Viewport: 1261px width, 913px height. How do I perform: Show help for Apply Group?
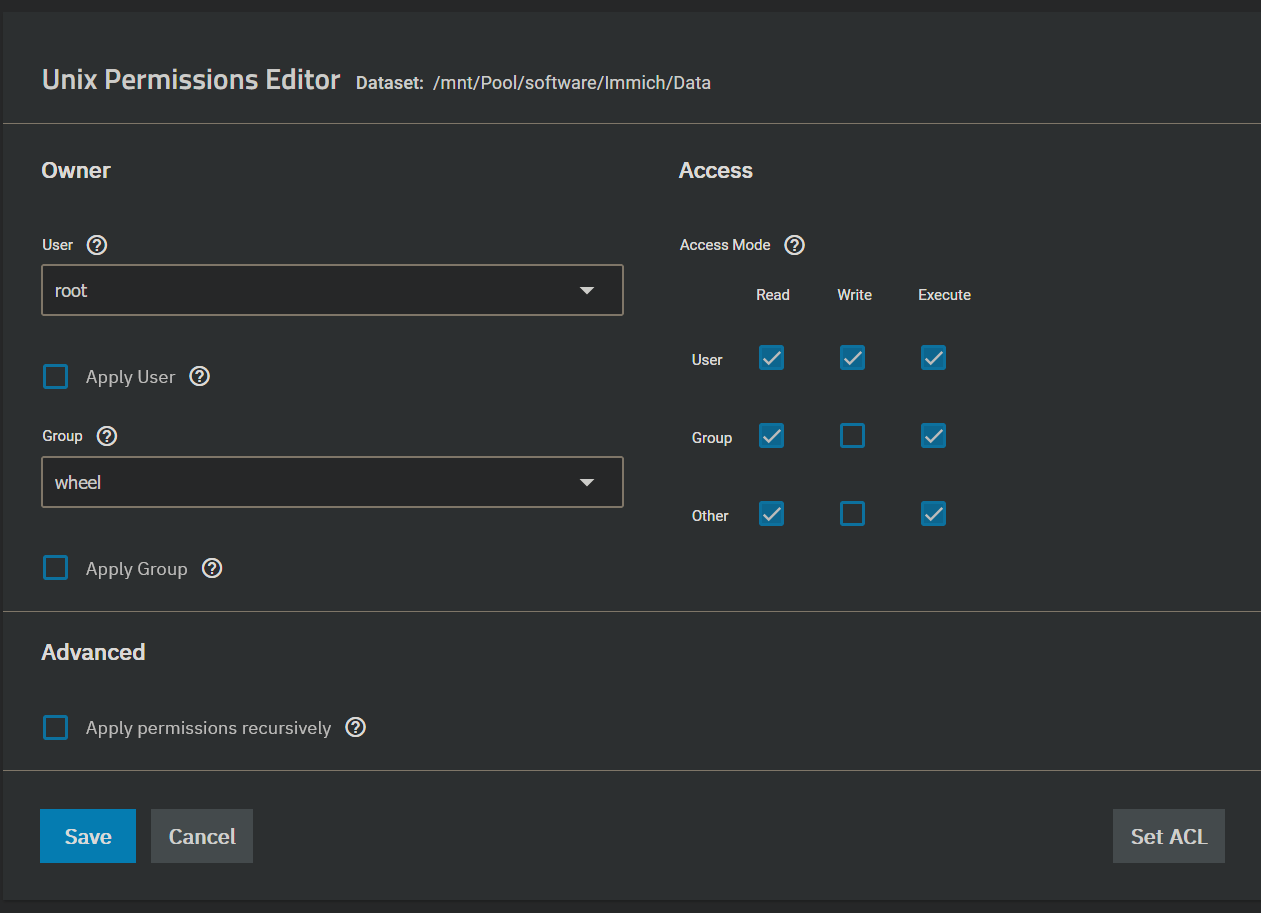(x=212, y=569)
